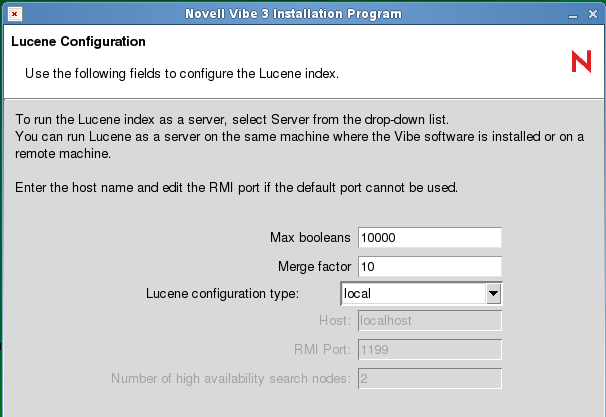Open the window menu icon in title bar
Image resolution: width=606 pixels, height=417 pixels.
10,14
